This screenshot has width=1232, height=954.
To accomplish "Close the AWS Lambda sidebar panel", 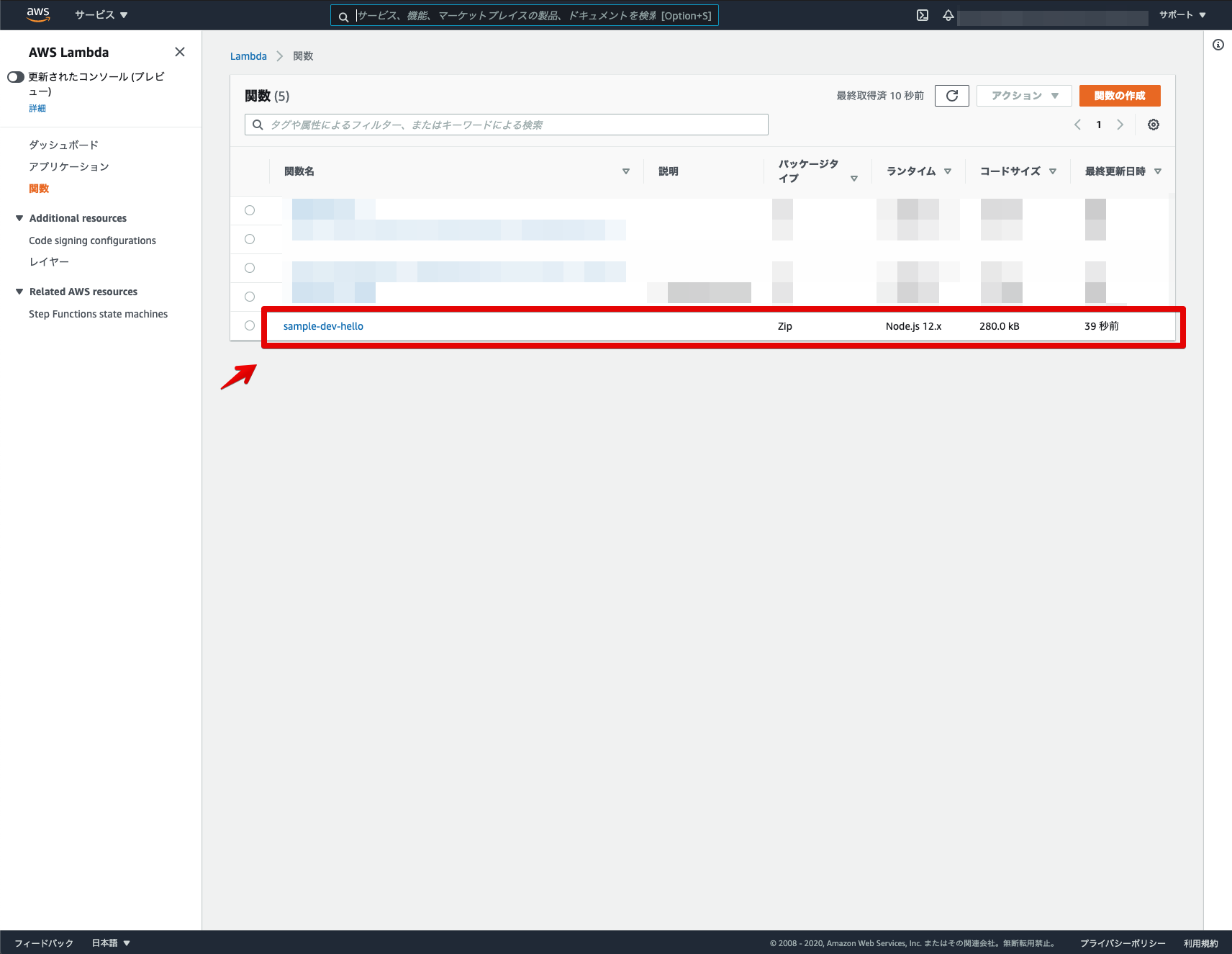I will pos(180,52).
